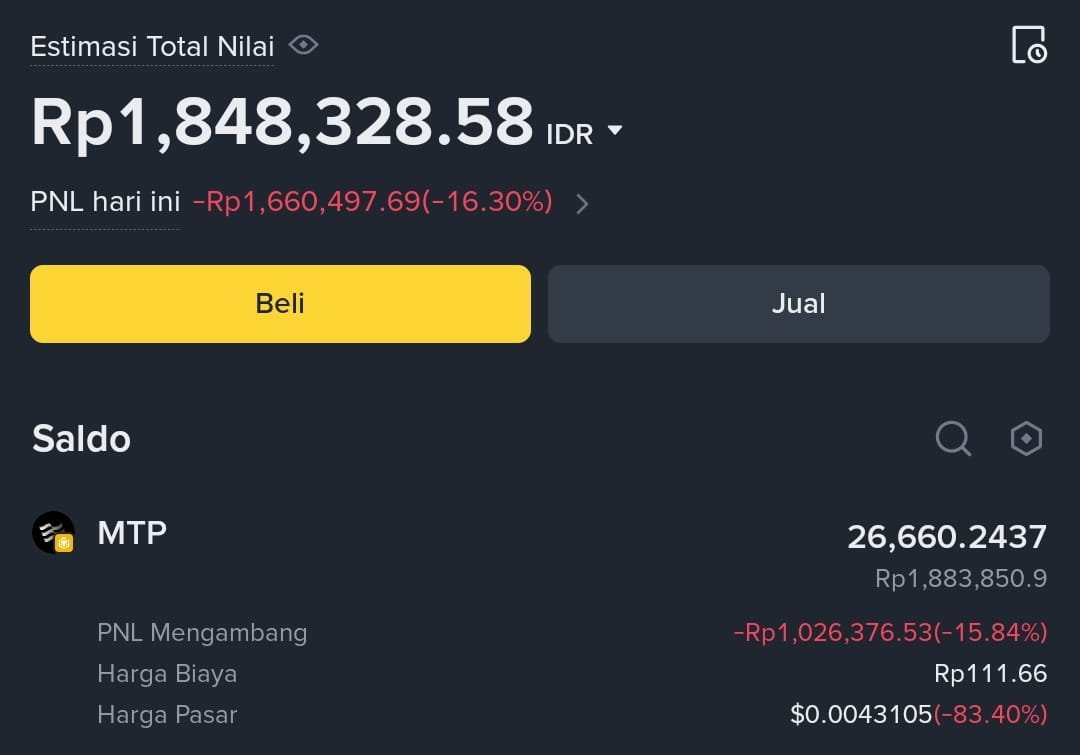Tap the IDR currency label

(570, 134)
